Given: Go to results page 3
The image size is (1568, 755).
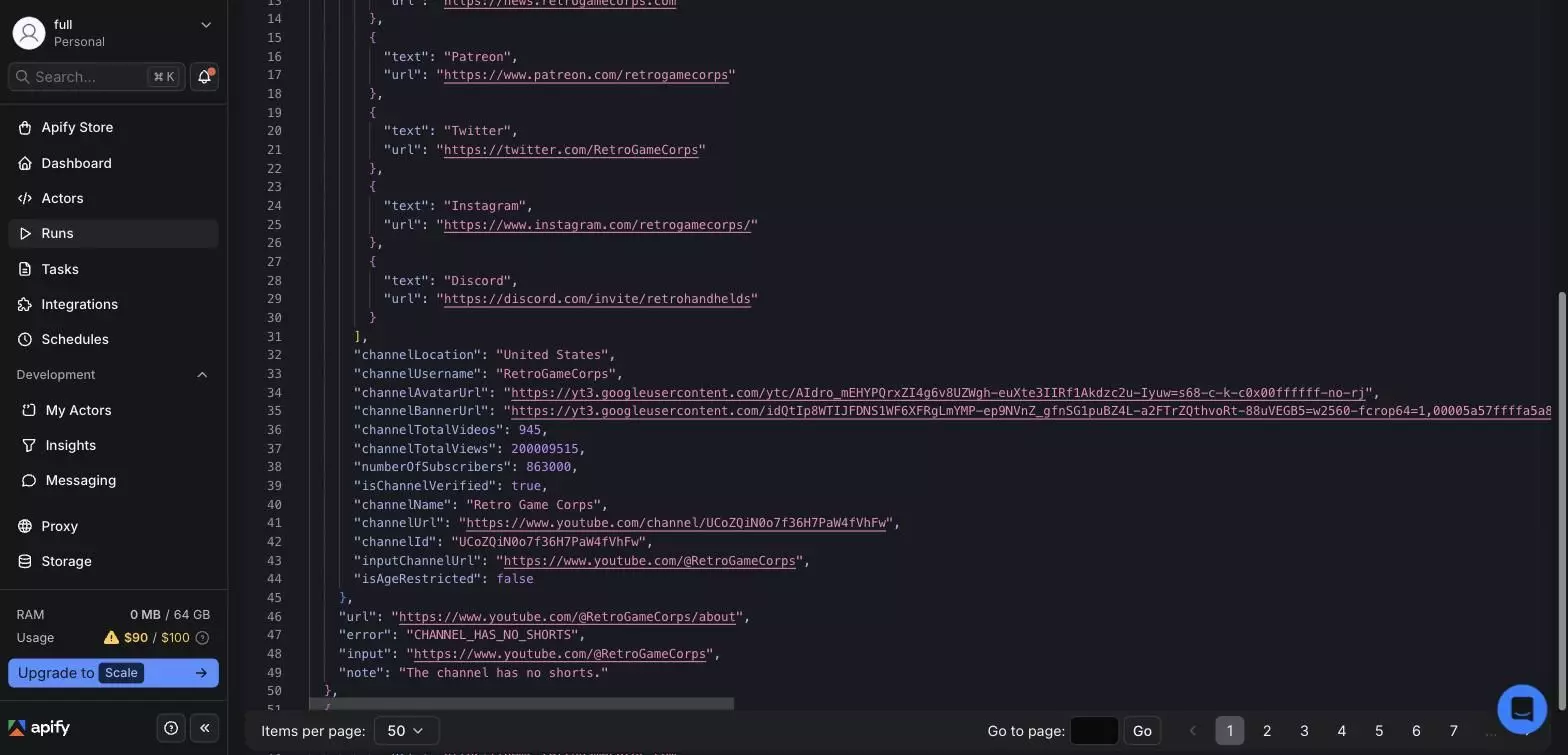Looking at the screenshot, I should coord(1304,731).
